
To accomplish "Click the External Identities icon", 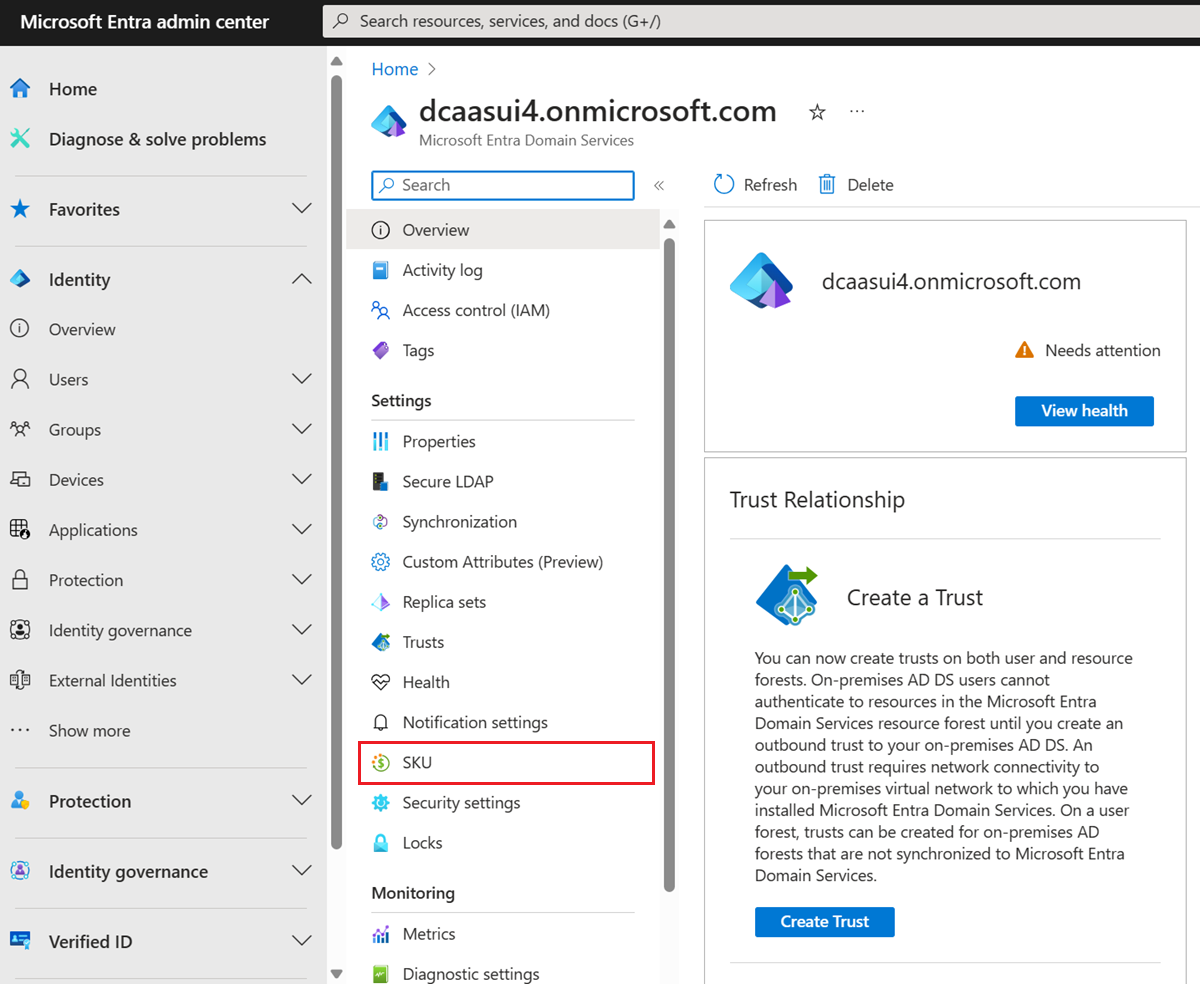I will (20, 680).
